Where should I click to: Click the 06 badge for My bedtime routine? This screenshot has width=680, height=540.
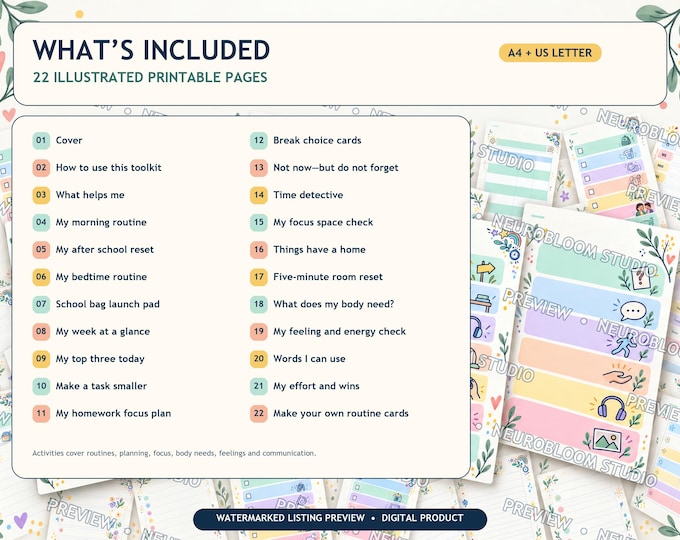[x=41, y=277]
